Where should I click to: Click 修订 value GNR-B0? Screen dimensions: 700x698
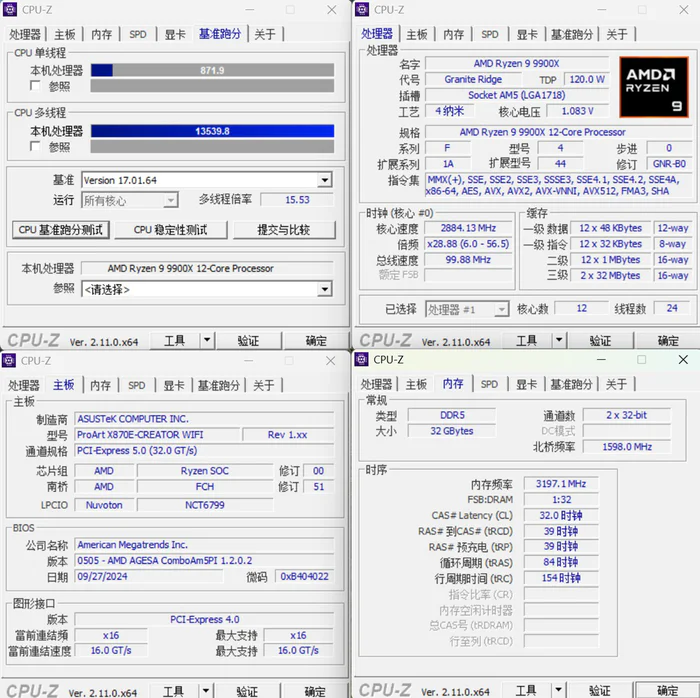pos(669,164)
